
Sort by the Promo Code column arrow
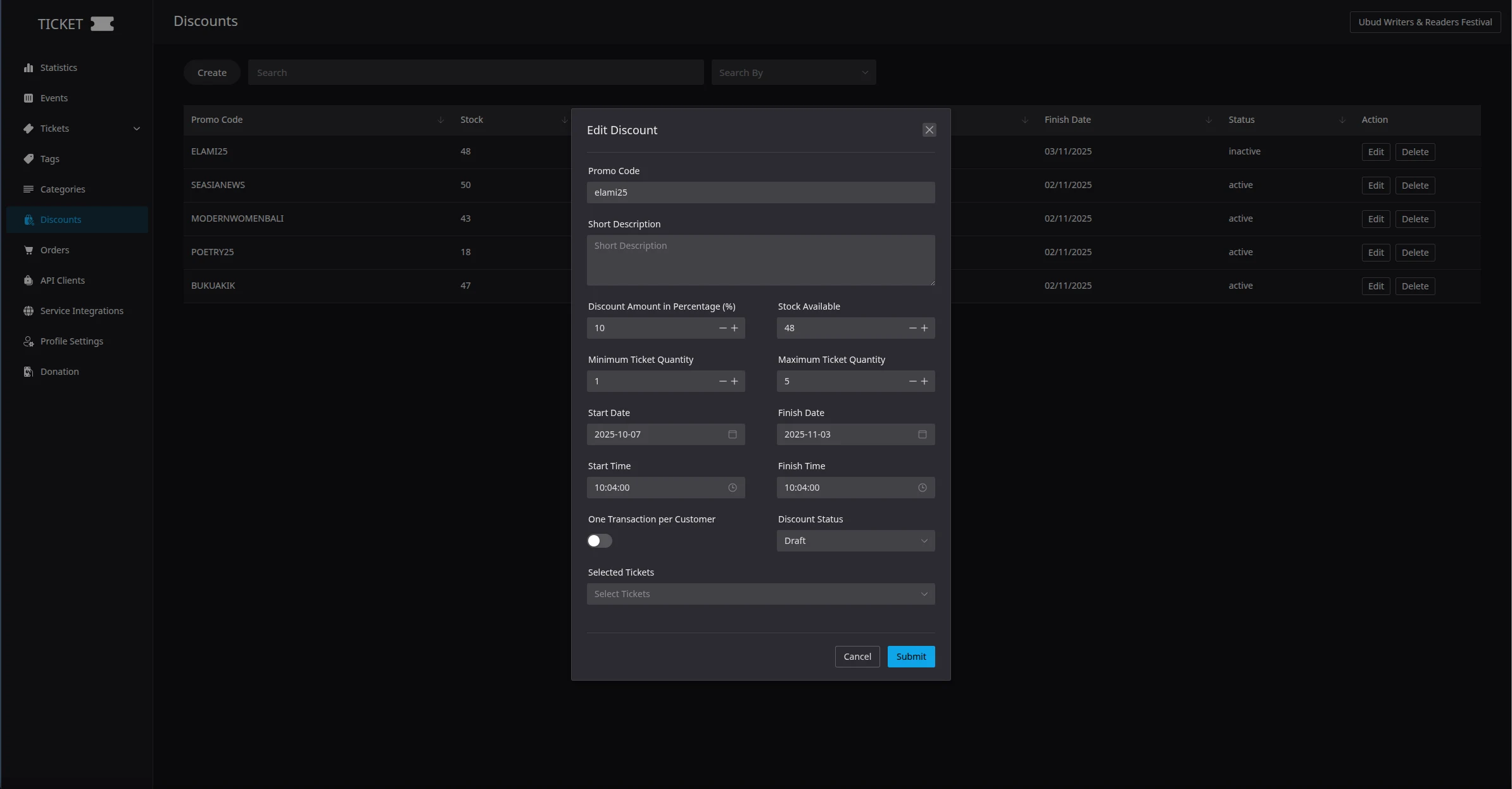(x=441, y=120)
